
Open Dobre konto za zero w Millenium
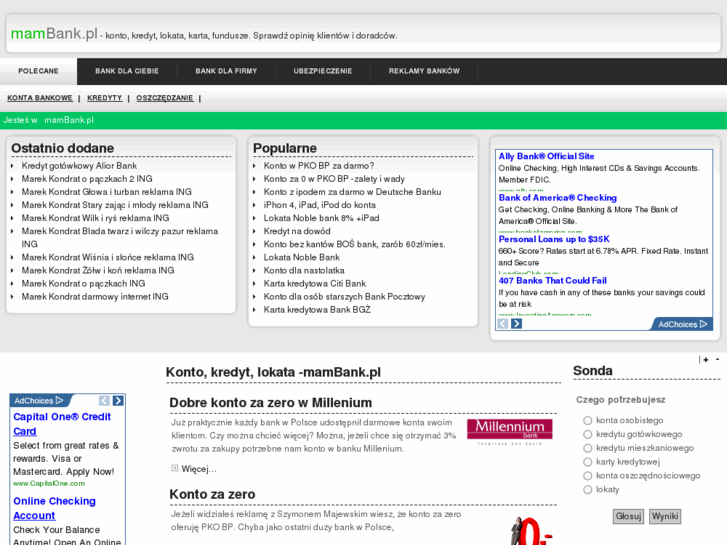point(271,403)
